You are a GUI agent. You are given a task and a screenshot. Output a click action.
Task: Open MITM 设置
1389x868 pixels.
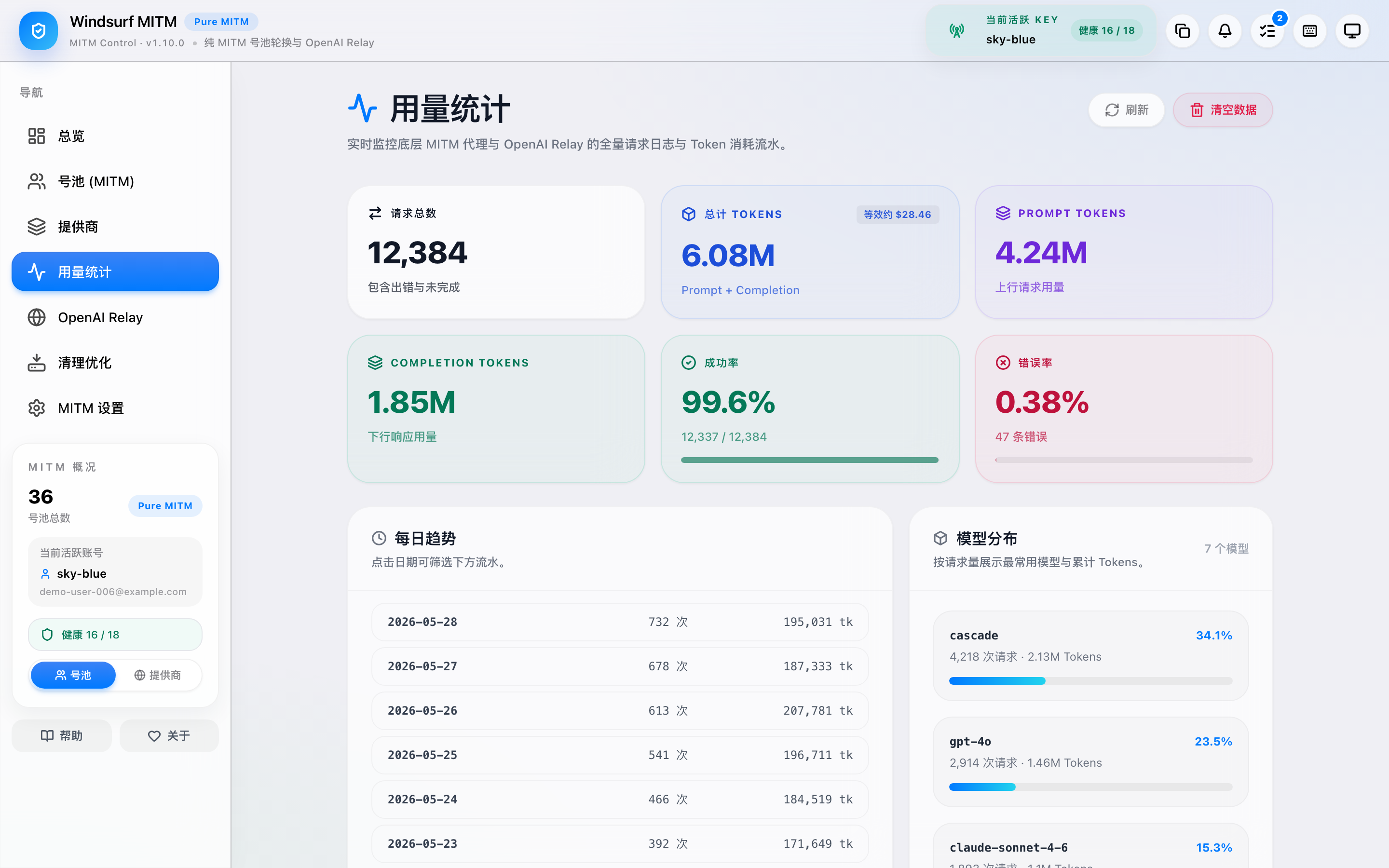[115, 408]
